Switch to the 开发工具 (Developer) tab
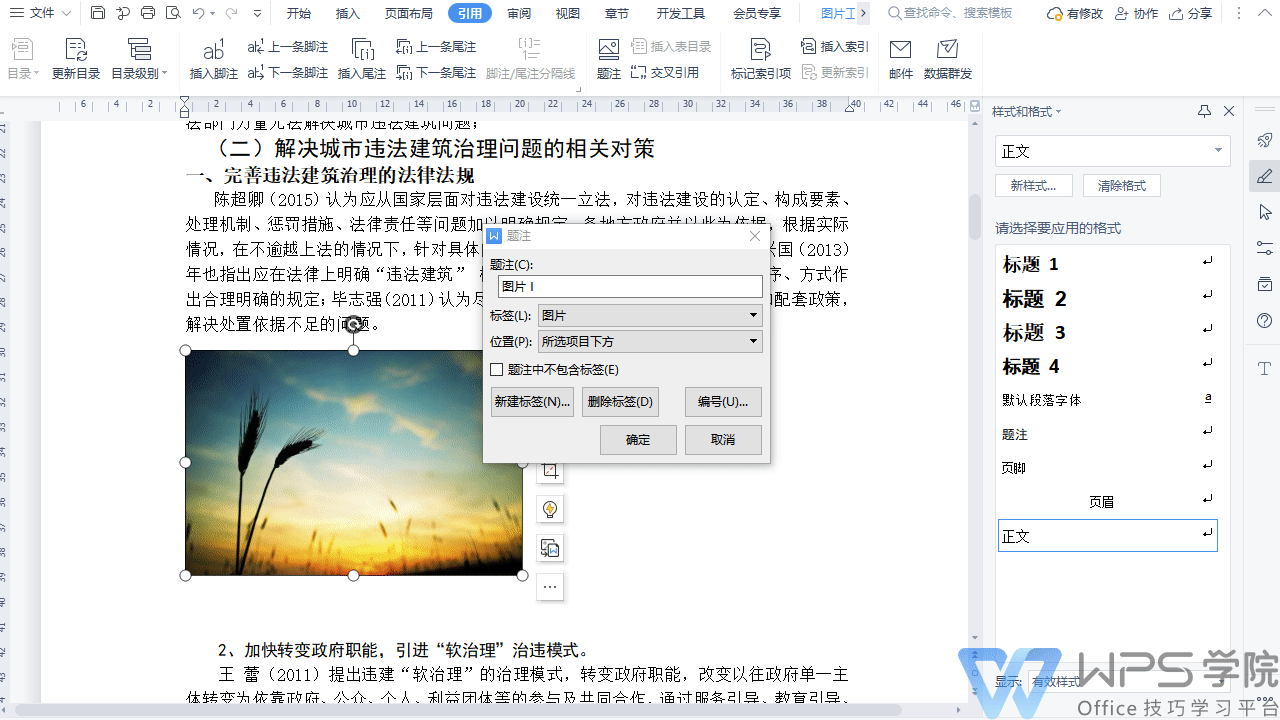 coord(681,13)
